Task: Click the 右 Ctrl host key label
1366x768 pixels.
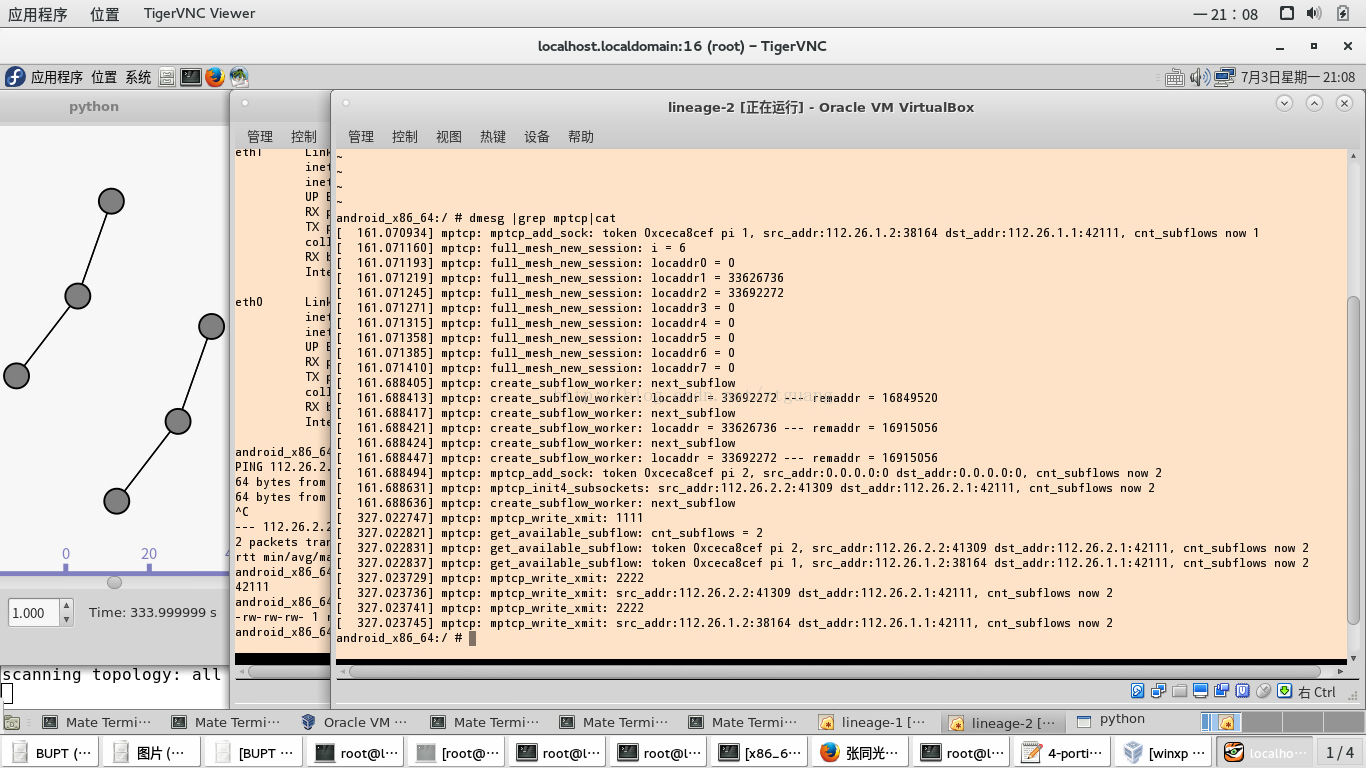Action: 1317,692
